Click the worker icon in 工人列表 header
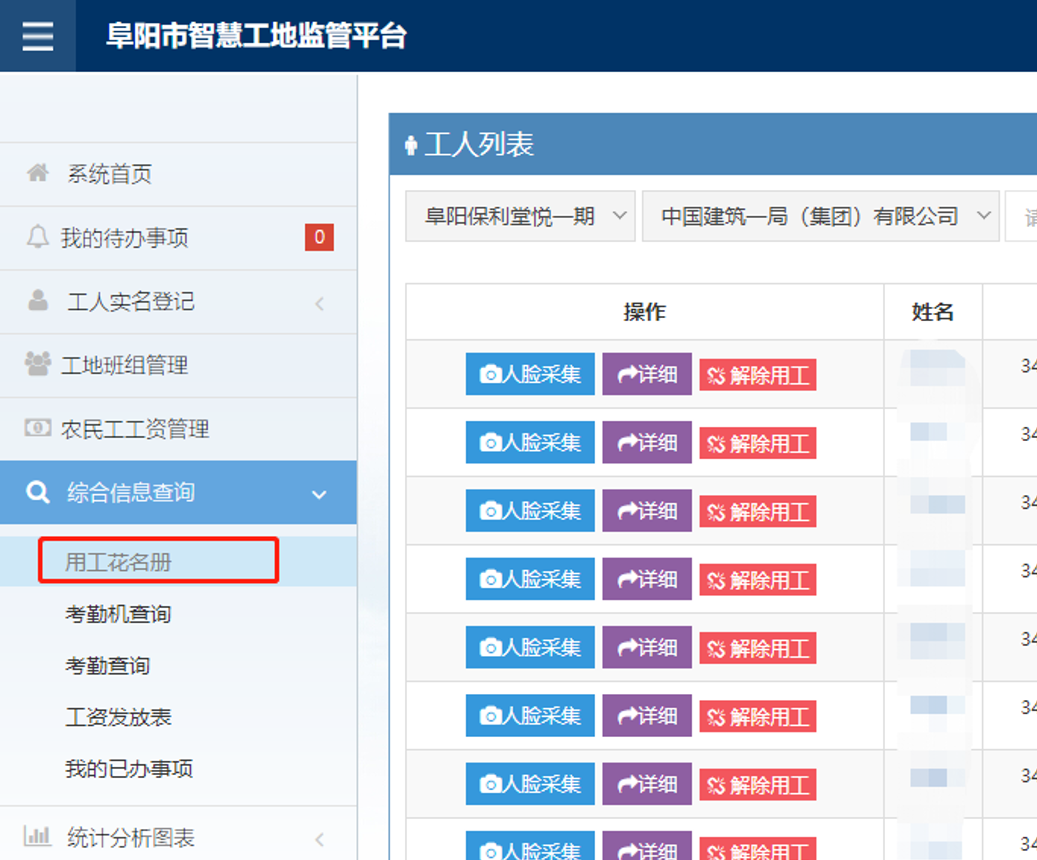The width and height of the screenshot is (1037, 860). (411, 145)
